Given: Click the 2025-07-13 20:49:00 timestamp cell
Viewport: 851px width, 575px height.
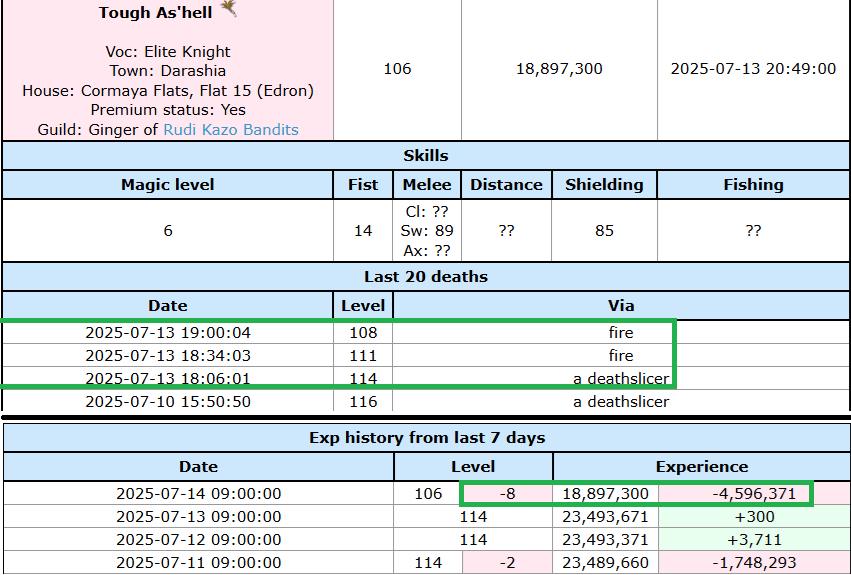Looking at the screenshot, I should [x=753, y=69].
